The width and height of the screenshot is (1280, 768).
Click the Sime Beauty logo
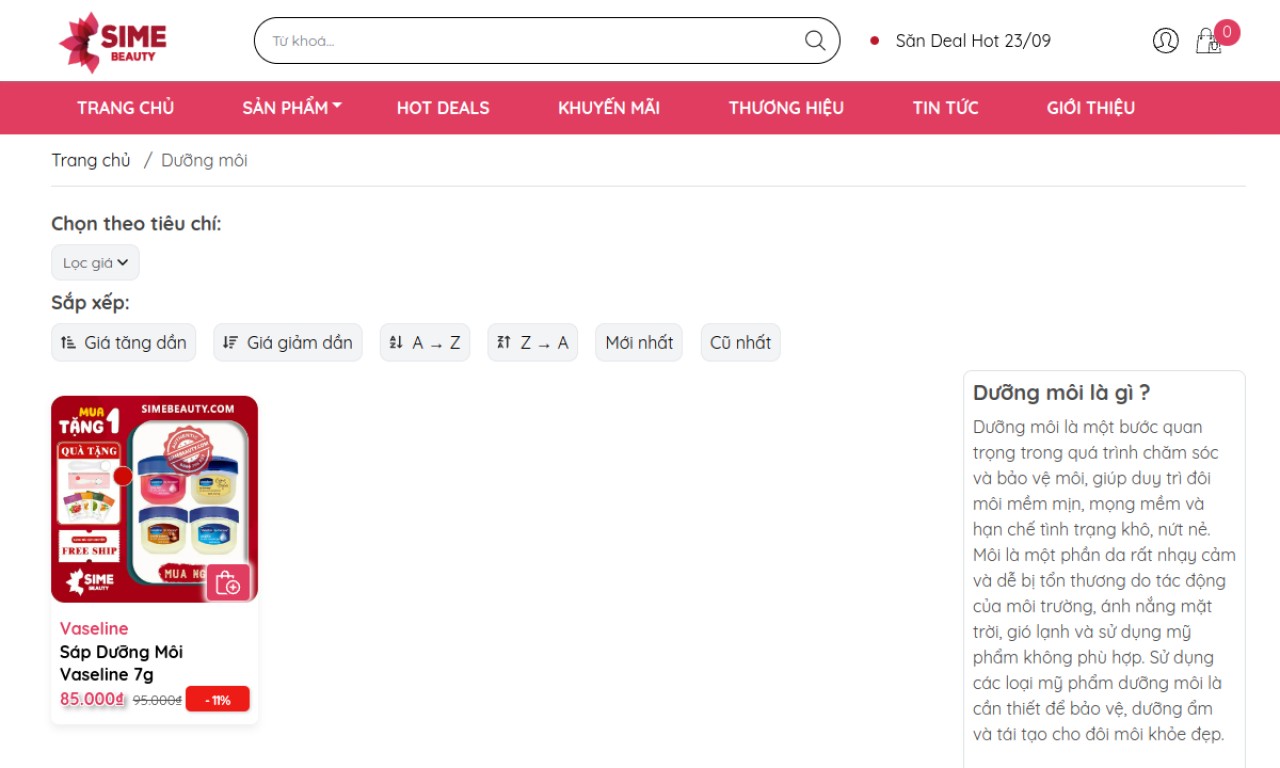(113, 42)
